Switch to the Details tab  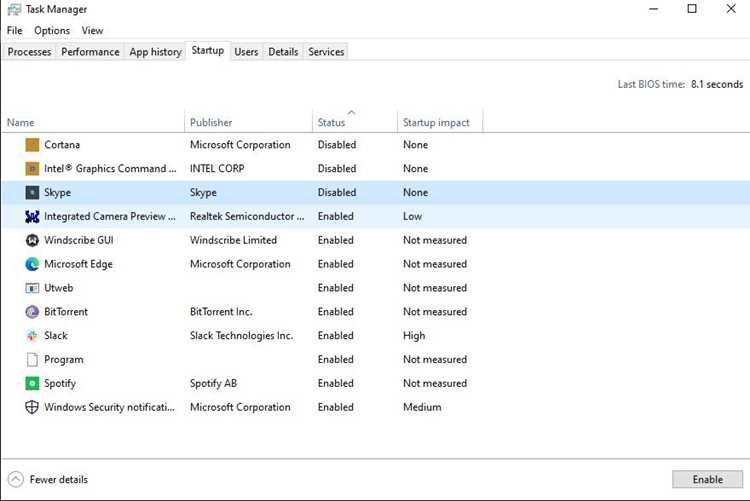click(283, 52)
